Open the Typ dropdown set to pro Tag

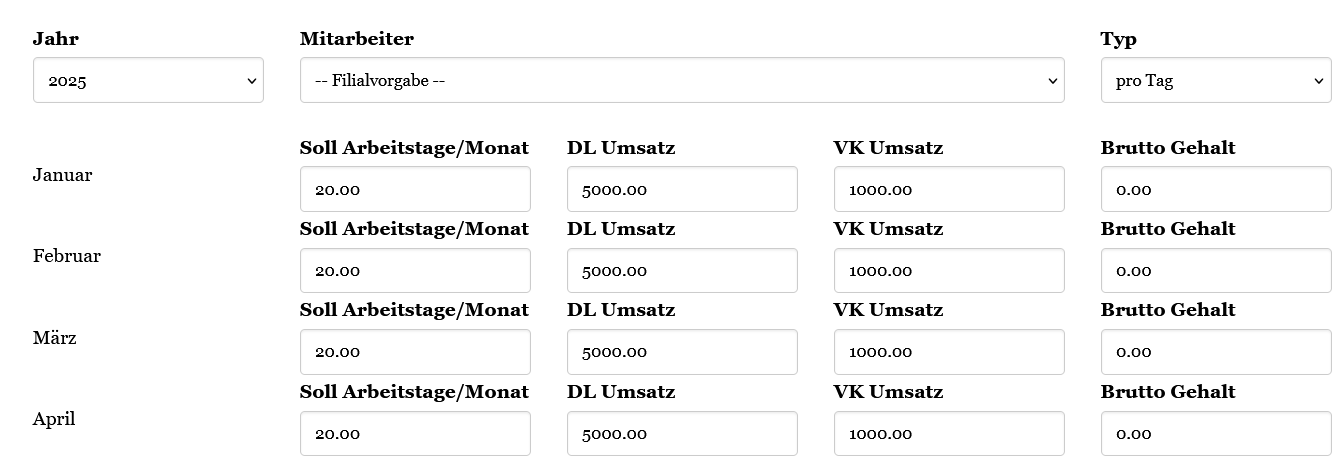click(x=1215, y=80)
